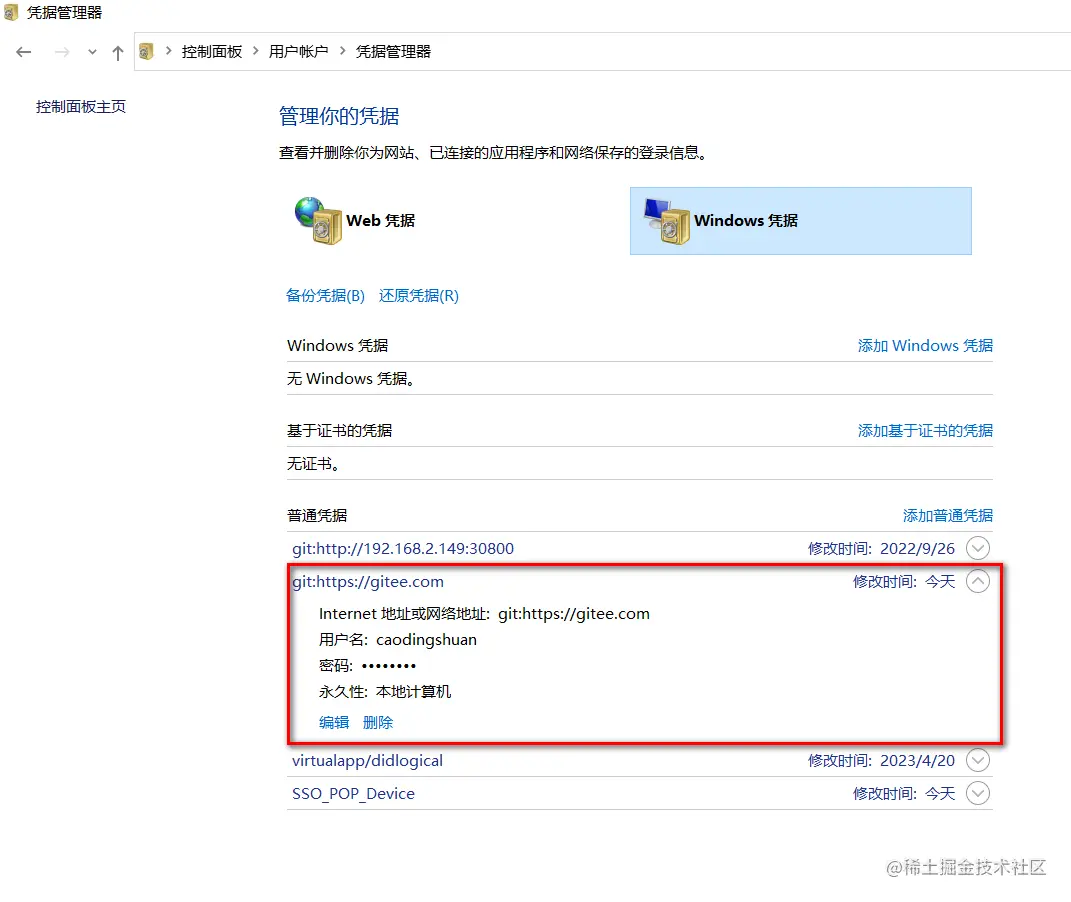
Task: Select 凭据管理器 breadcrumb item
Action: (x=393, y=51)
